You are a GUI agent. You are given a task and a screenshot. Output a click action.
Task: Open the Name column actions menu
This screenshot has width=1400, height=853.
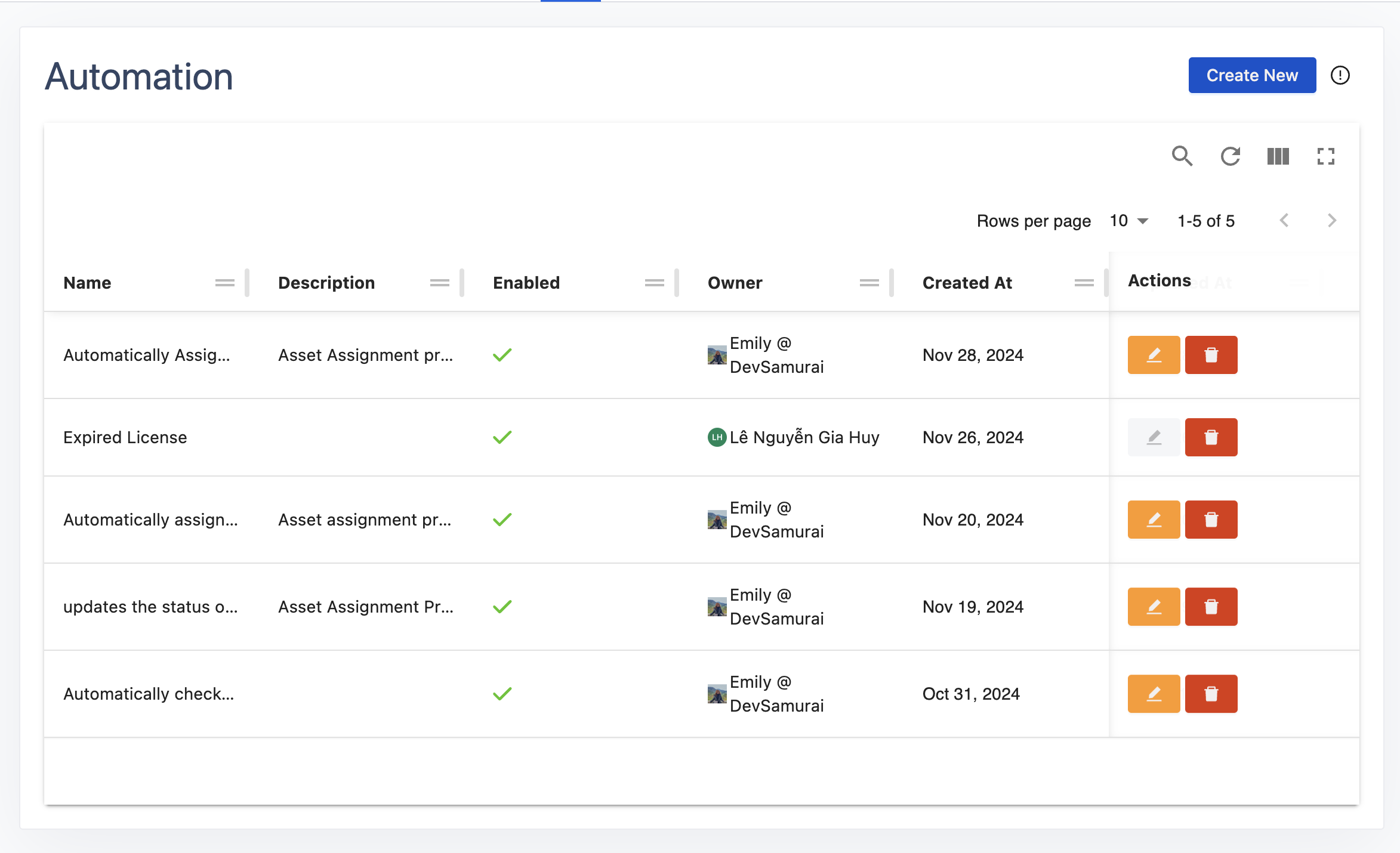pyautogui.click(x=224, y=283)
